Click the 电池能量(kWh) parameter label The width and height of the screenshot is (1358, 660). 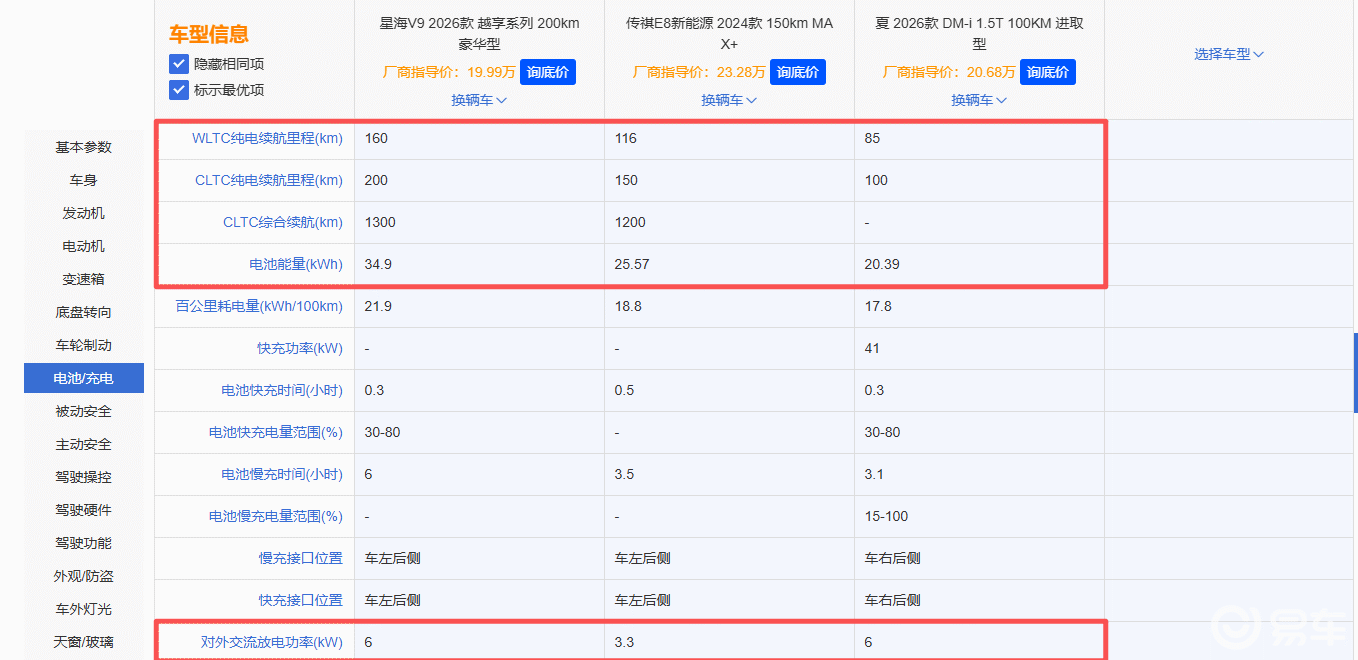coord(295,264)
